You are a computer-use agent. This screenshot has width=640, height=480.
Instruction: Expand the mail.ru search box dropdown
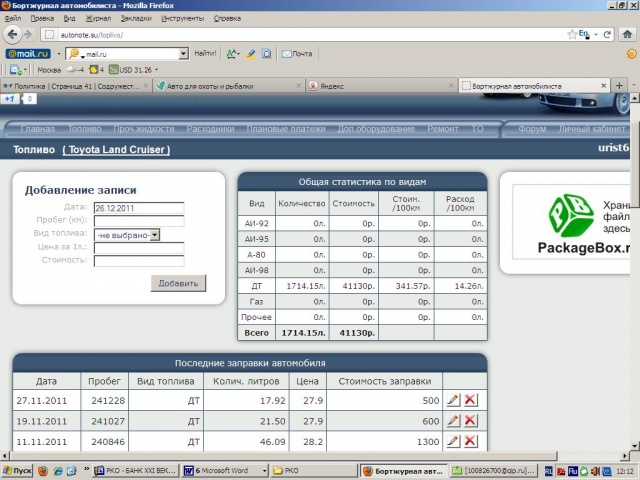click(x=183, y=53)
